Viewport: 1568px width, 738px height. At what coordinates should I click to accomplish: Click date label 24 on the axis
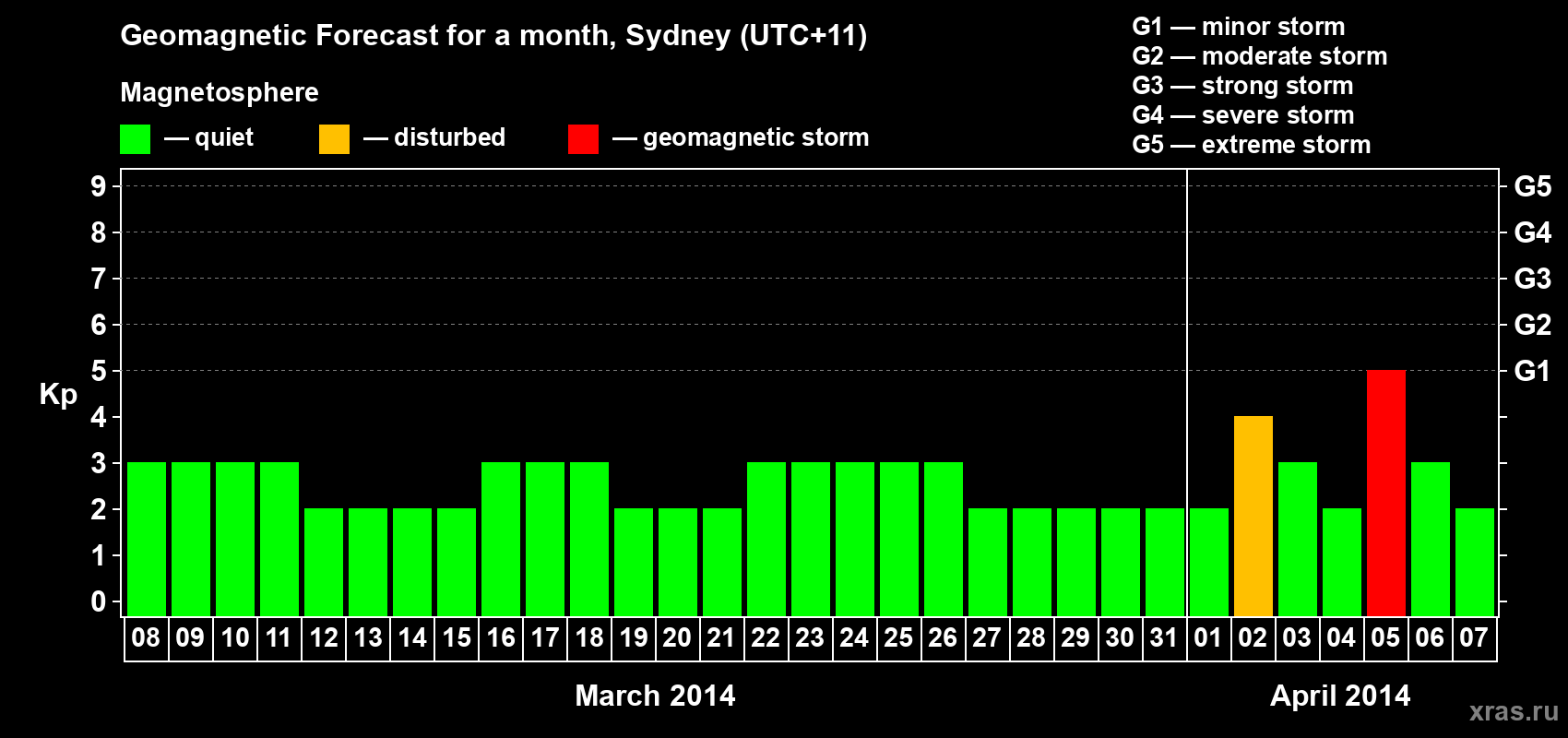pyautogui.click(x=854, y=638)
